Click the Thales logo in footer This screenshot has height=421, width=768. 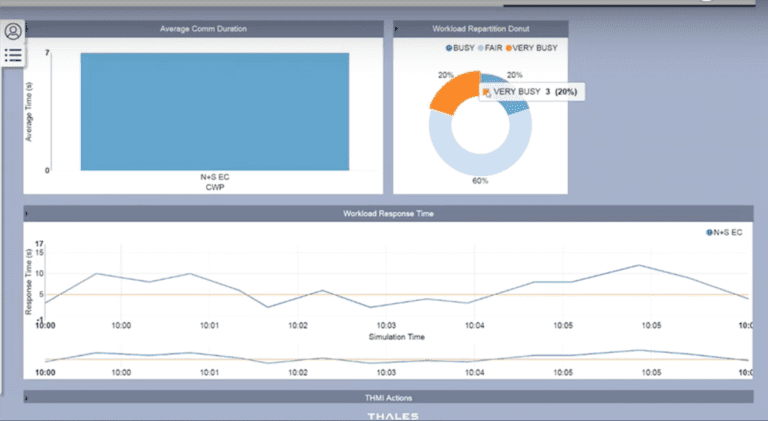[392, 415]
